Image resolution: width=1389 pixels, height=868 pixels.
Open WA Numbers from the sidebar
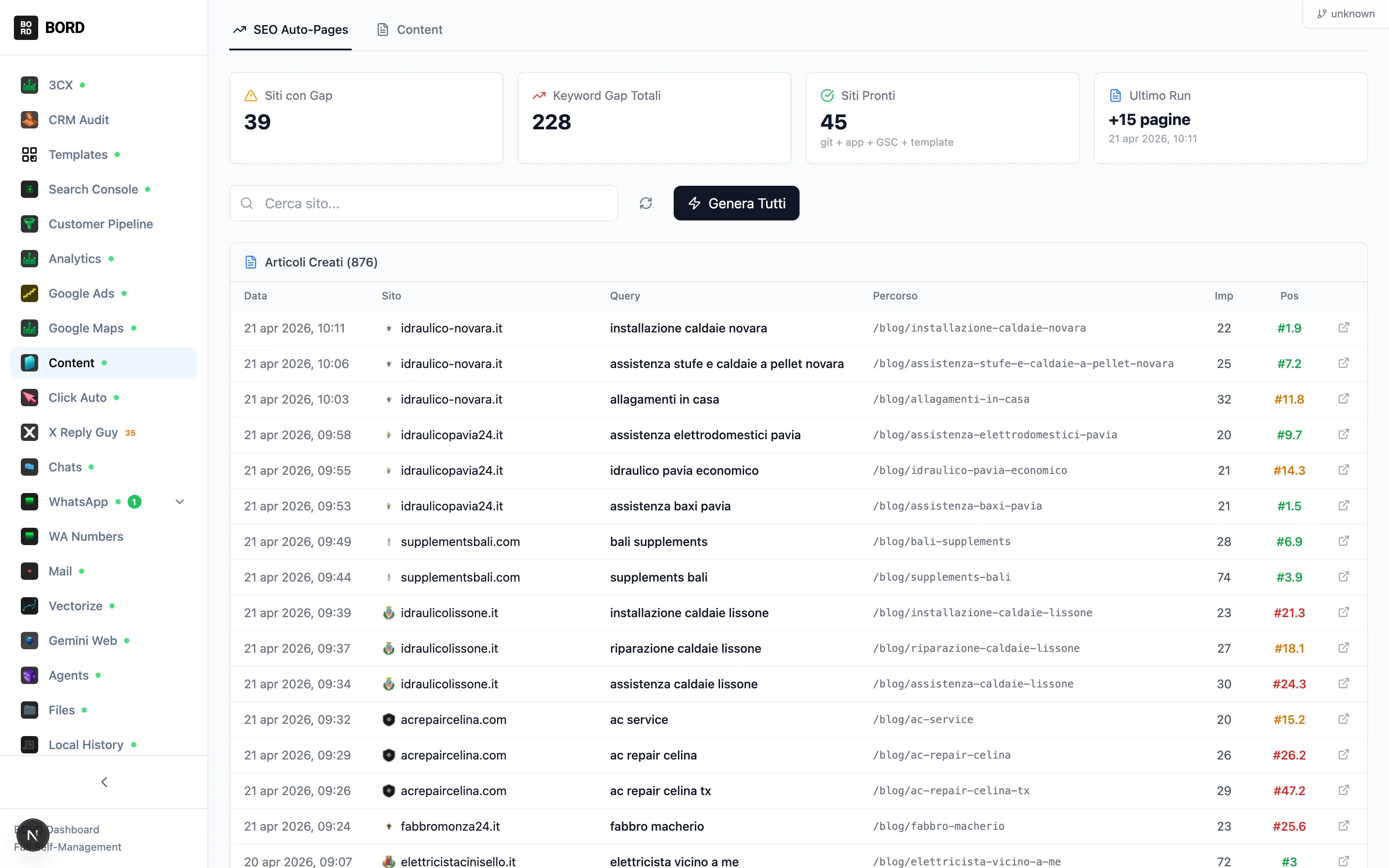click(85, 536)
